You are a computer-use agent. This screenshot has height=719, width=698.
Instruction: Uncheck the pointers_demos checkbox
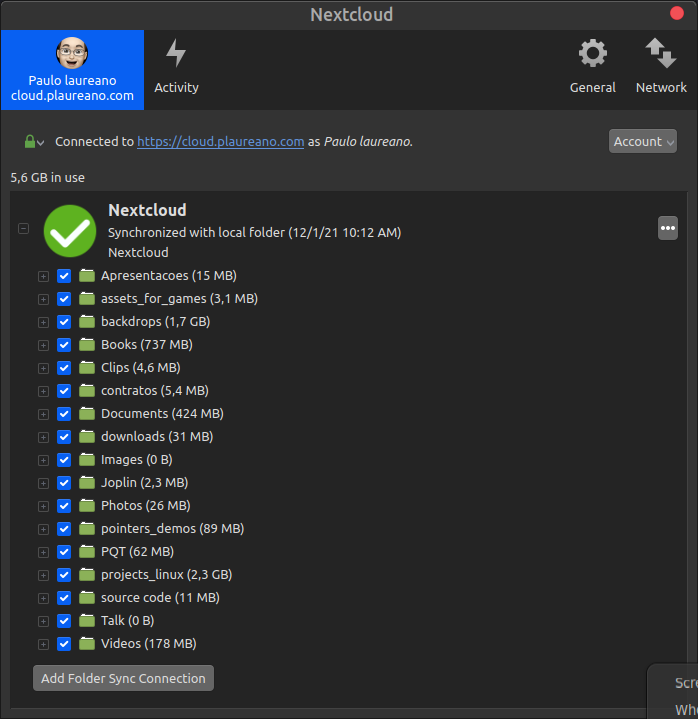coord(64,529)
